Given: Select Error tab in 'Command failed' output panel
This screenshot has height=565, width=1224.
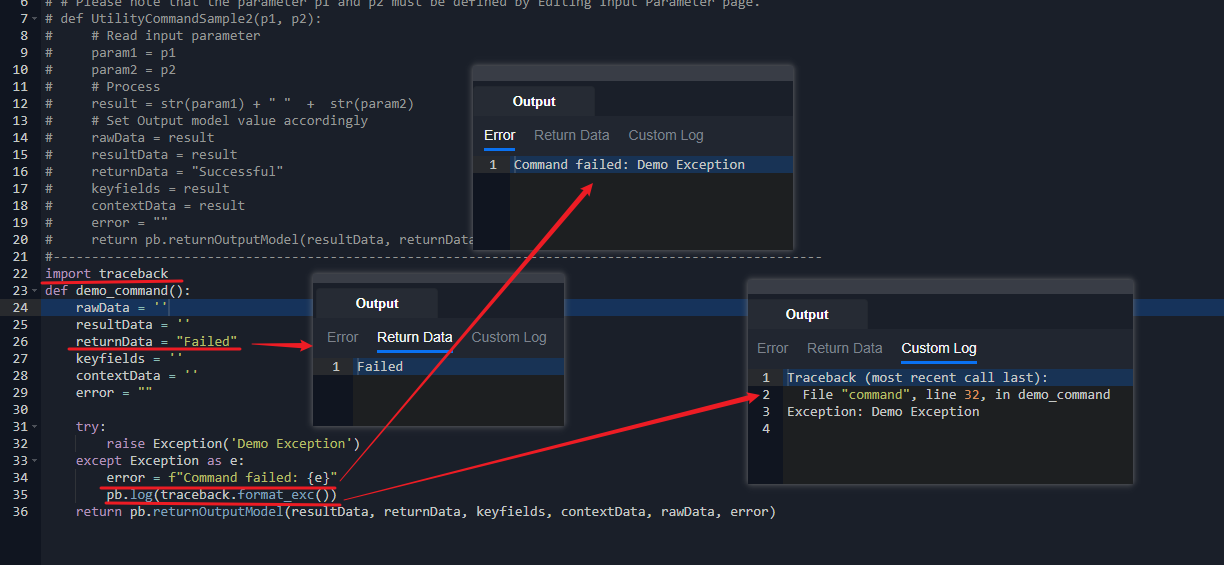Looking at the screenshot, I should (x=499, y=135).
